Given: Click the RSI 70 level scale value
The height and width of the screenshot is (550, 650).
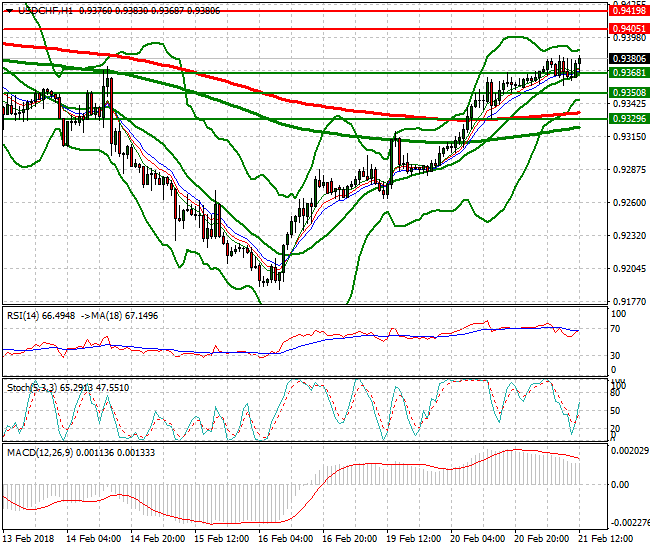Looking at the screenshot, I should (616, 329).
